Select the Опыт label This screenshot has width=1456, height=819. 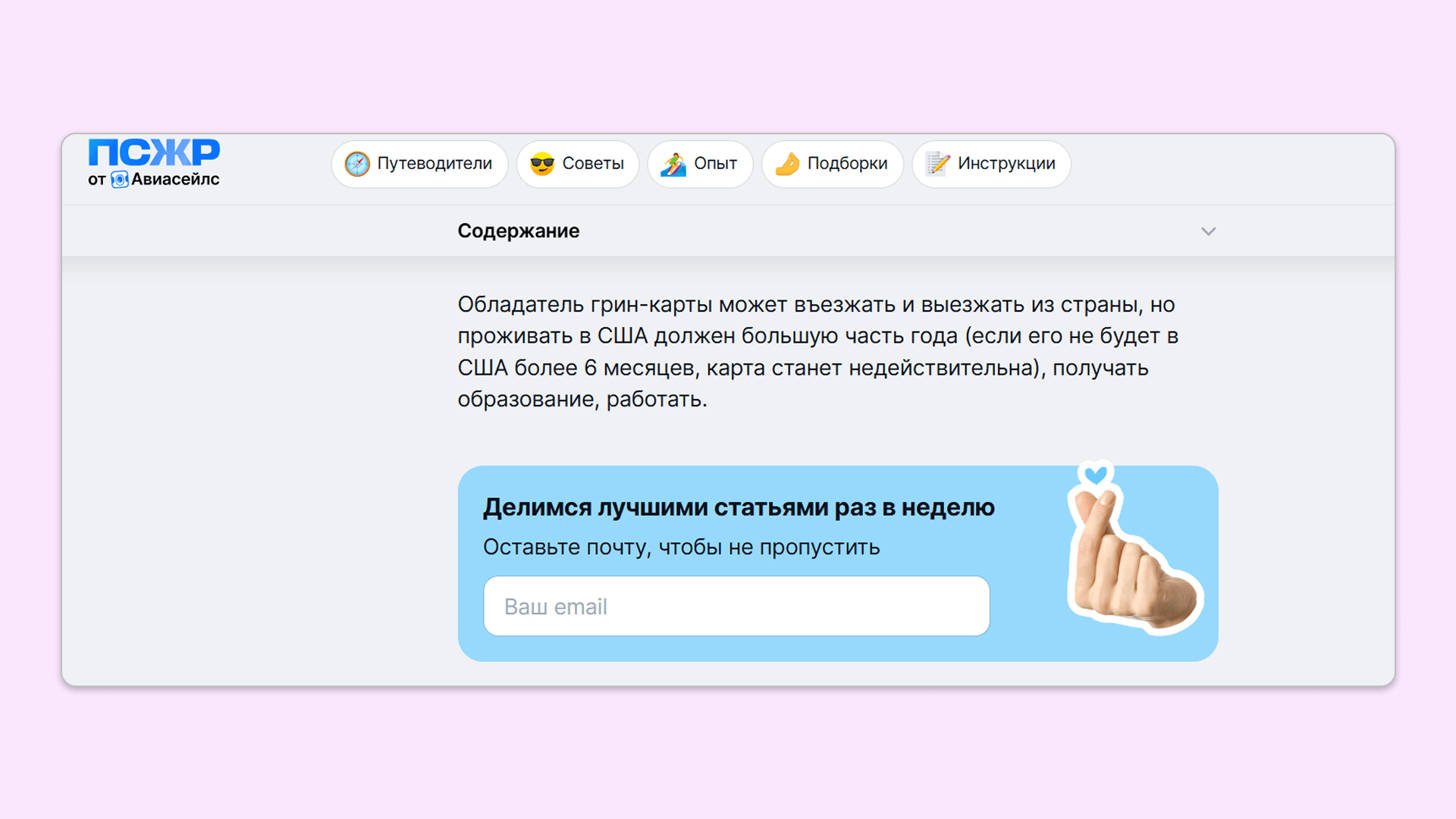coord(715,164)
